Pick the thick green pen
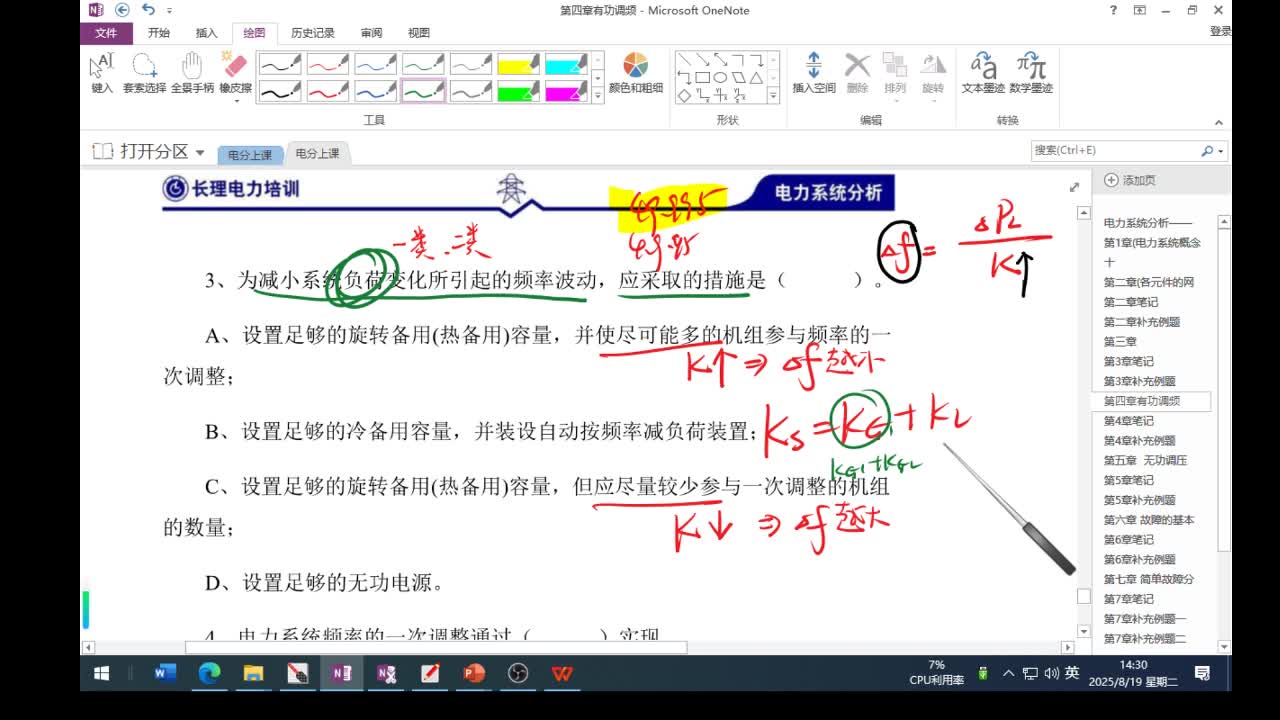Viewport: 1280px width, 720px height. 423,91
